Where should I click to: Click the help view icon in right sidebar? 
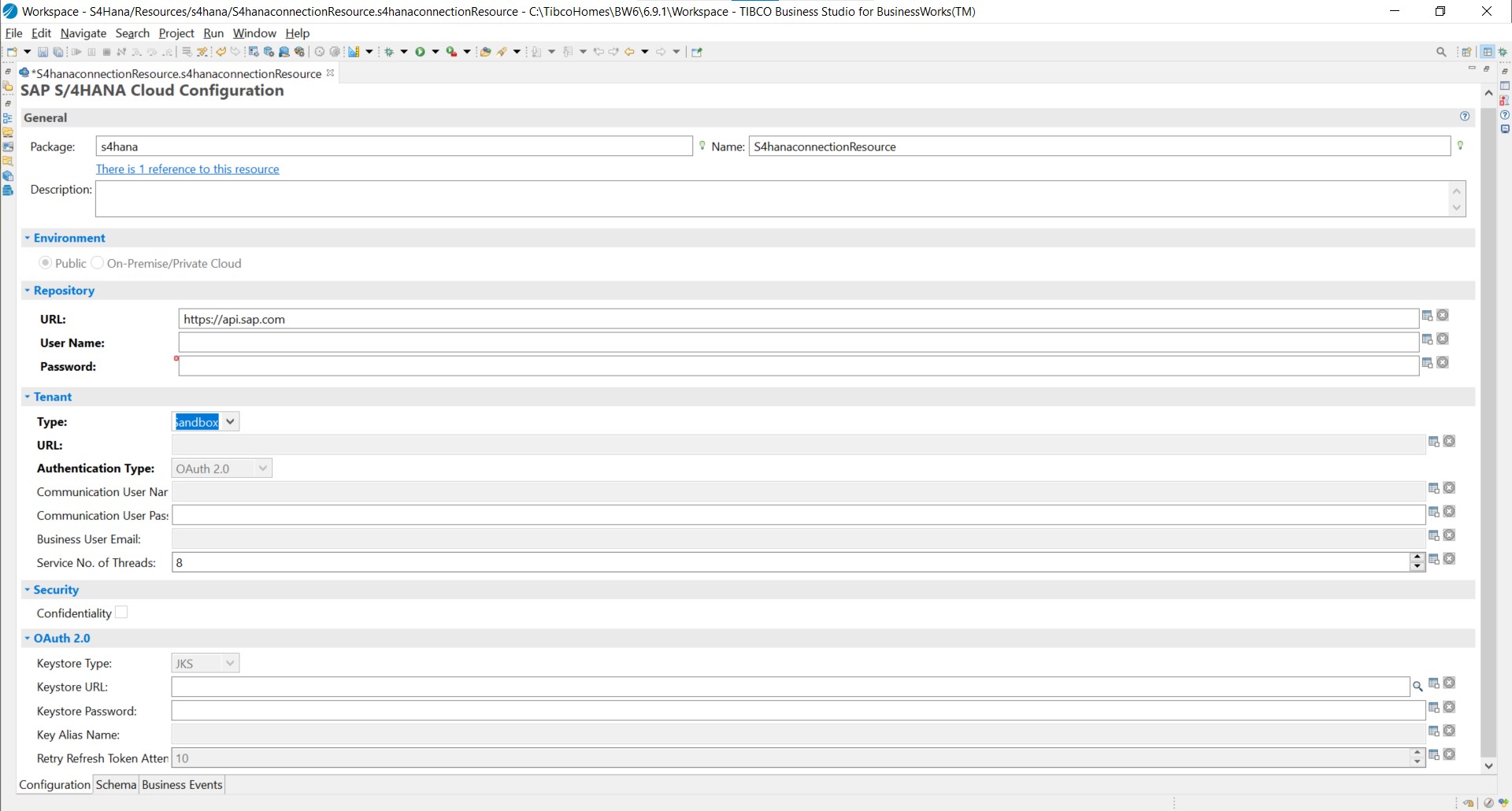click(1505, 115)
